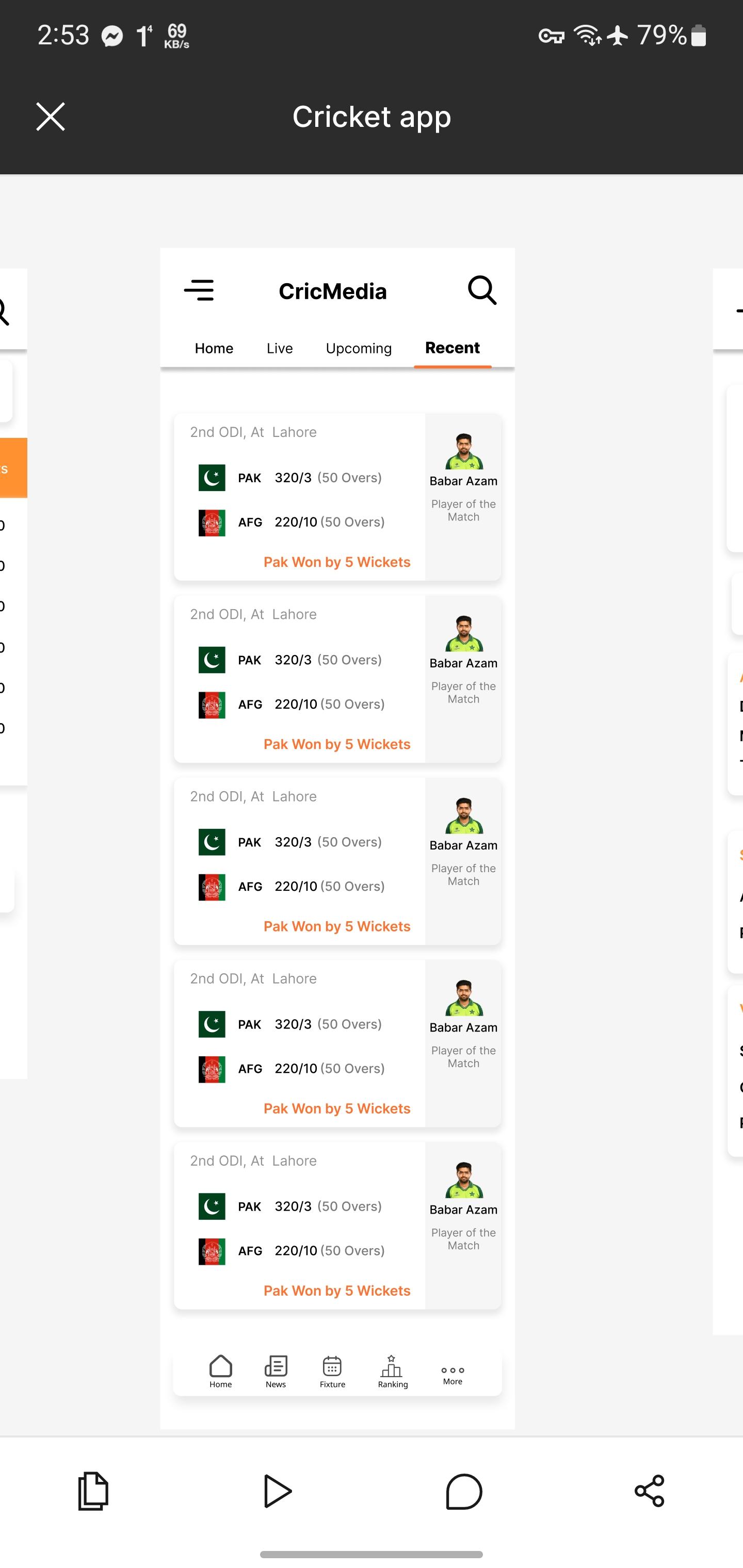Tap Babar Azam photo in first card
The height and width of the screenshot is (1568, 743).
464,451
